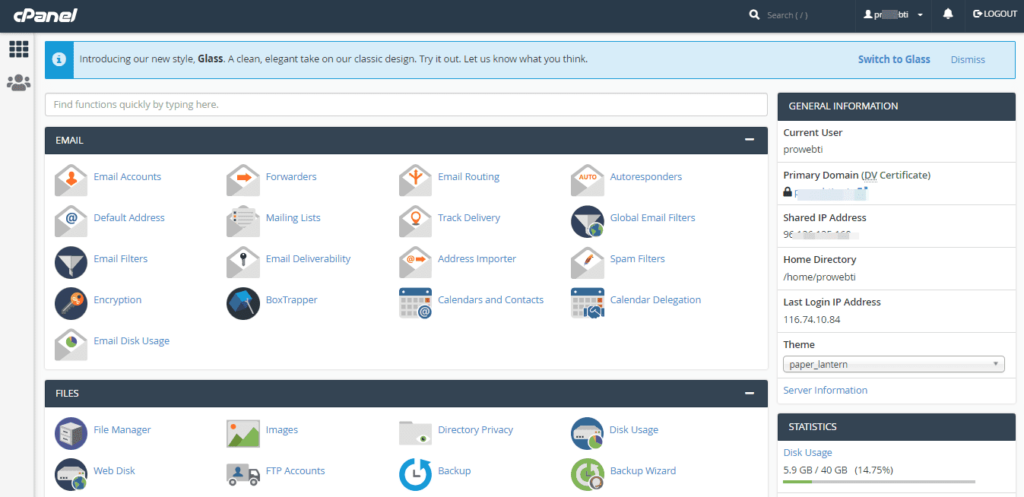Click the Images picture icon
This screenshot has height=497, width=1024.
coord(243,434)
